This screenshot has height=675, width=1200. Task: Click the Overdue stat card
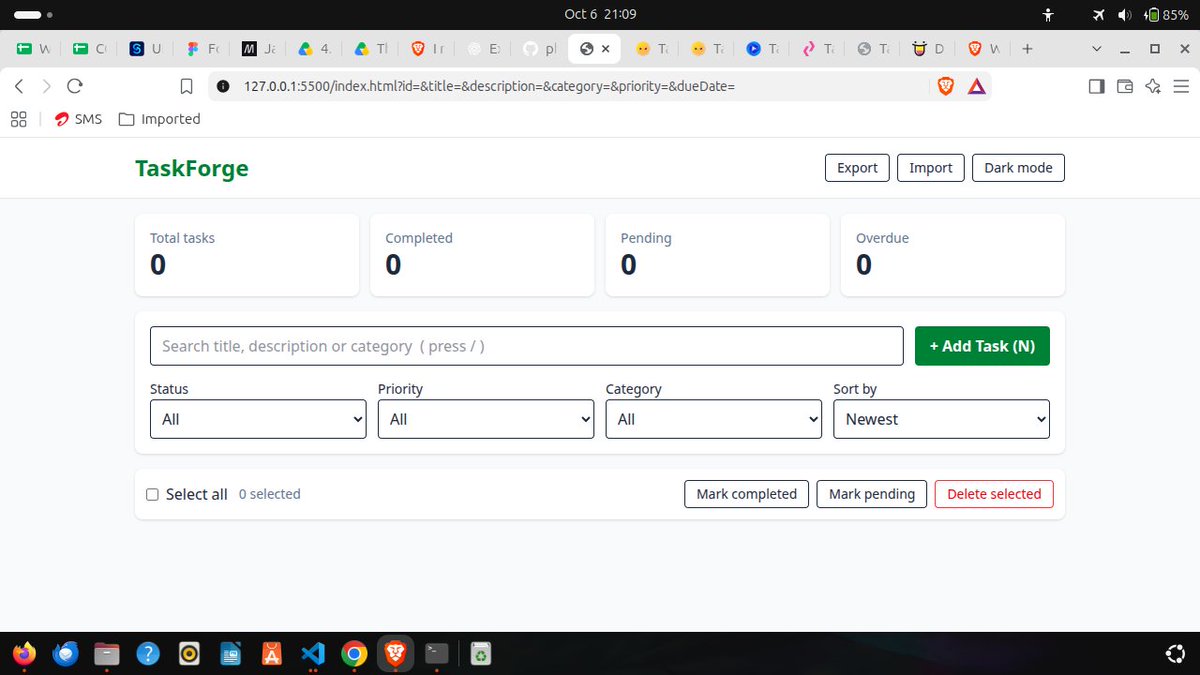pyautogui.click(x=953, y=254)
